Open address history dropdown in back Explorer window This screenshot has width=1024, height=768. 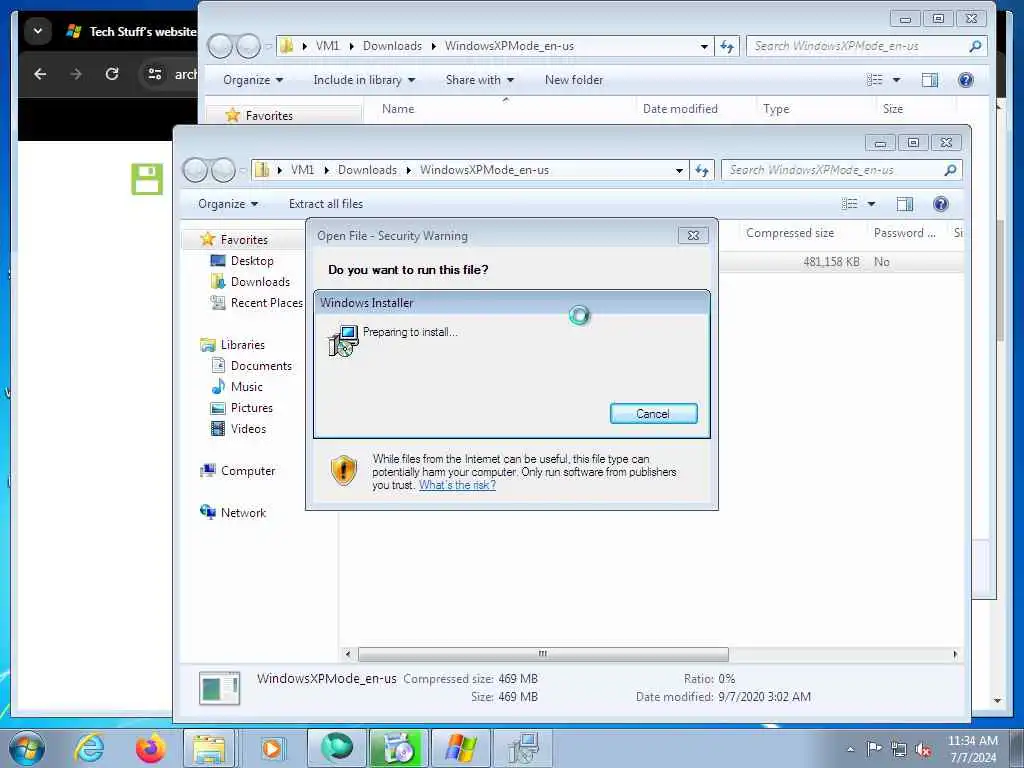click(x=704, y=46)
